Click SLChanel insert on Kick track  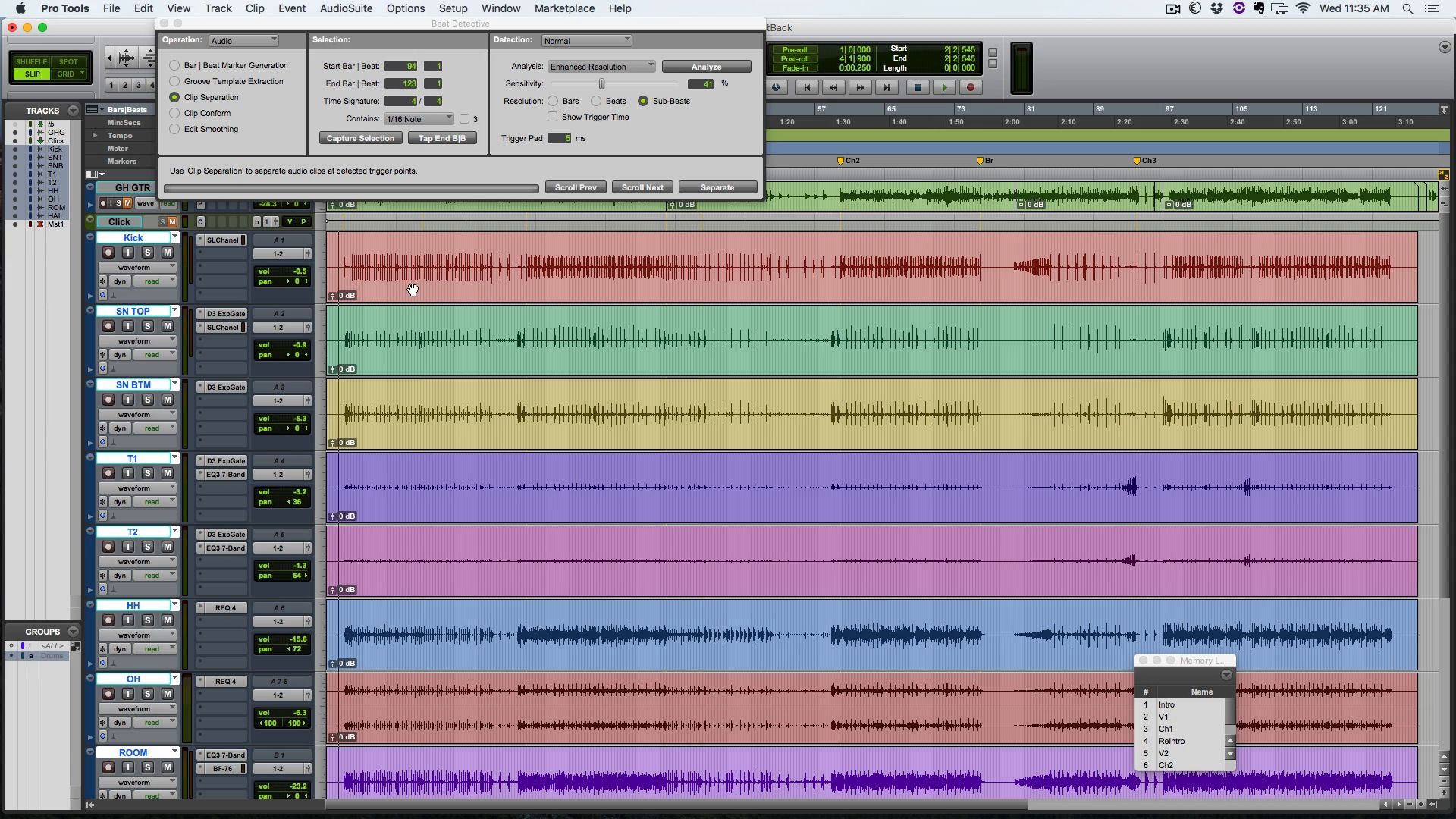pyautogui.click(x=223, y=240)
